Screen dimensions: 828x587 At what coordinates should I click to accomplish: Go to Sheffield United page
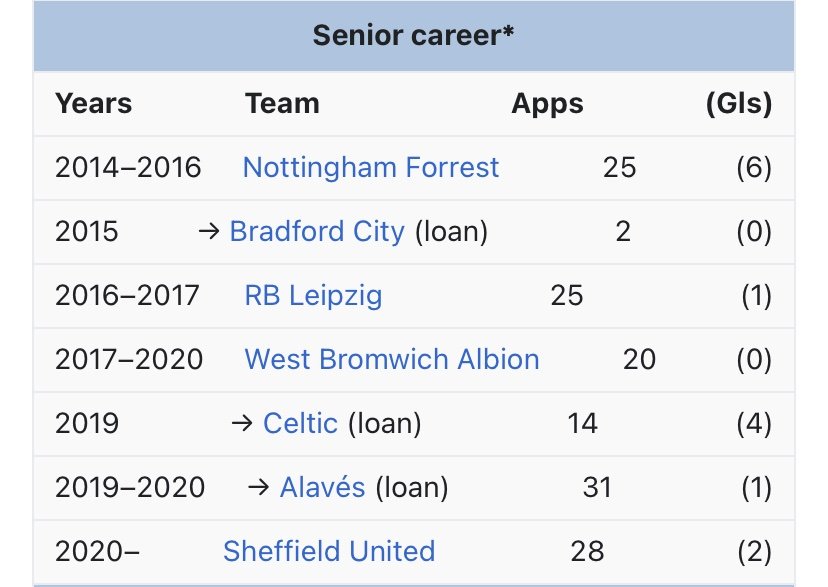[x=329, y=551]
